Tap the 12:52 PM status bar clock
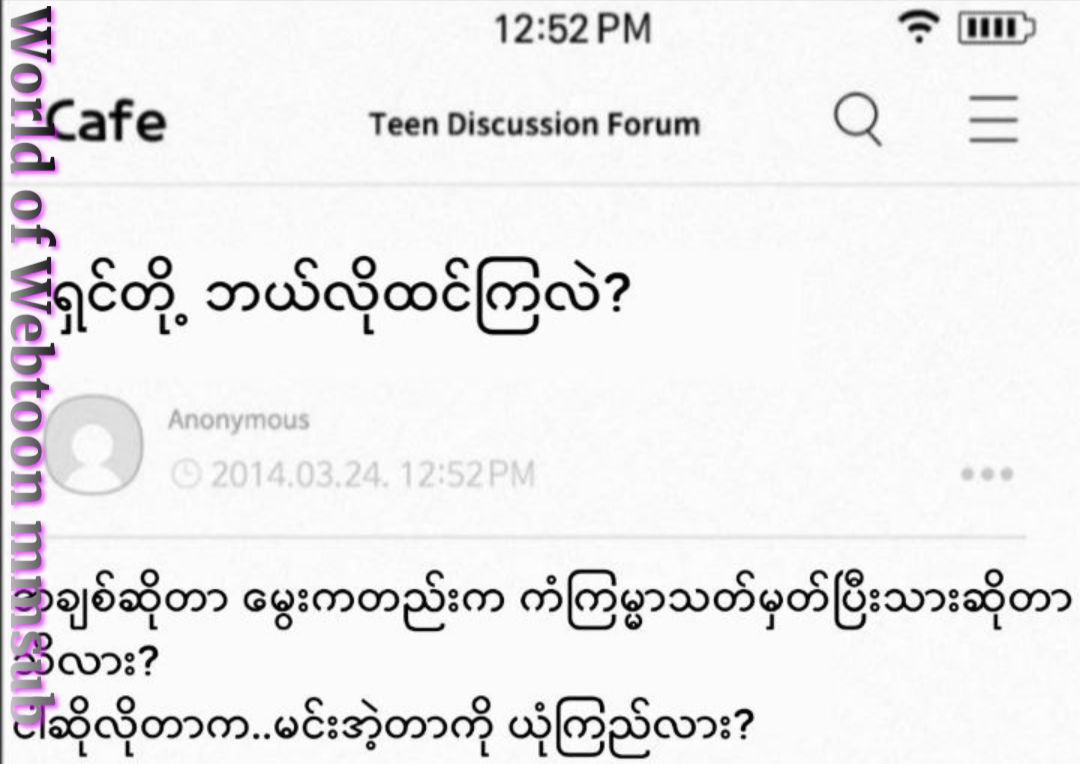 pos(572,28)
